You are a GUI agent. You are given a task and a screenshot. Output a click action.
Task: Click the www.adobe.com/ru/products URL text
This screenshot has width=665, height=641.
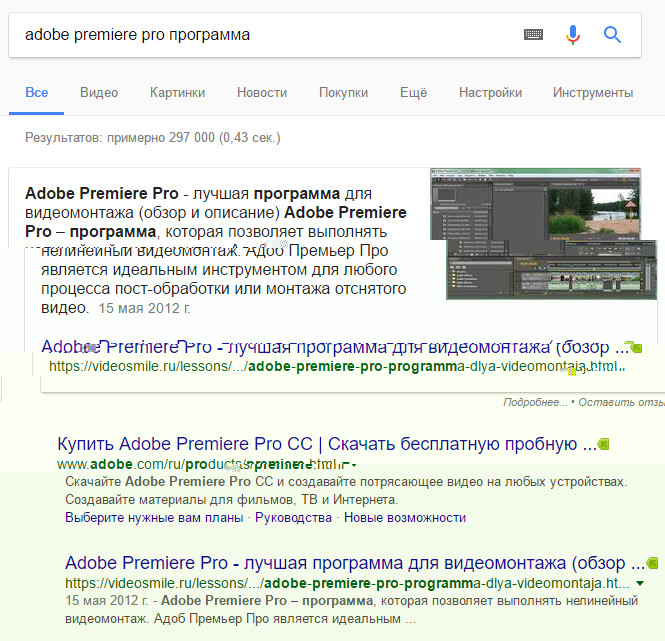point(201,465)
